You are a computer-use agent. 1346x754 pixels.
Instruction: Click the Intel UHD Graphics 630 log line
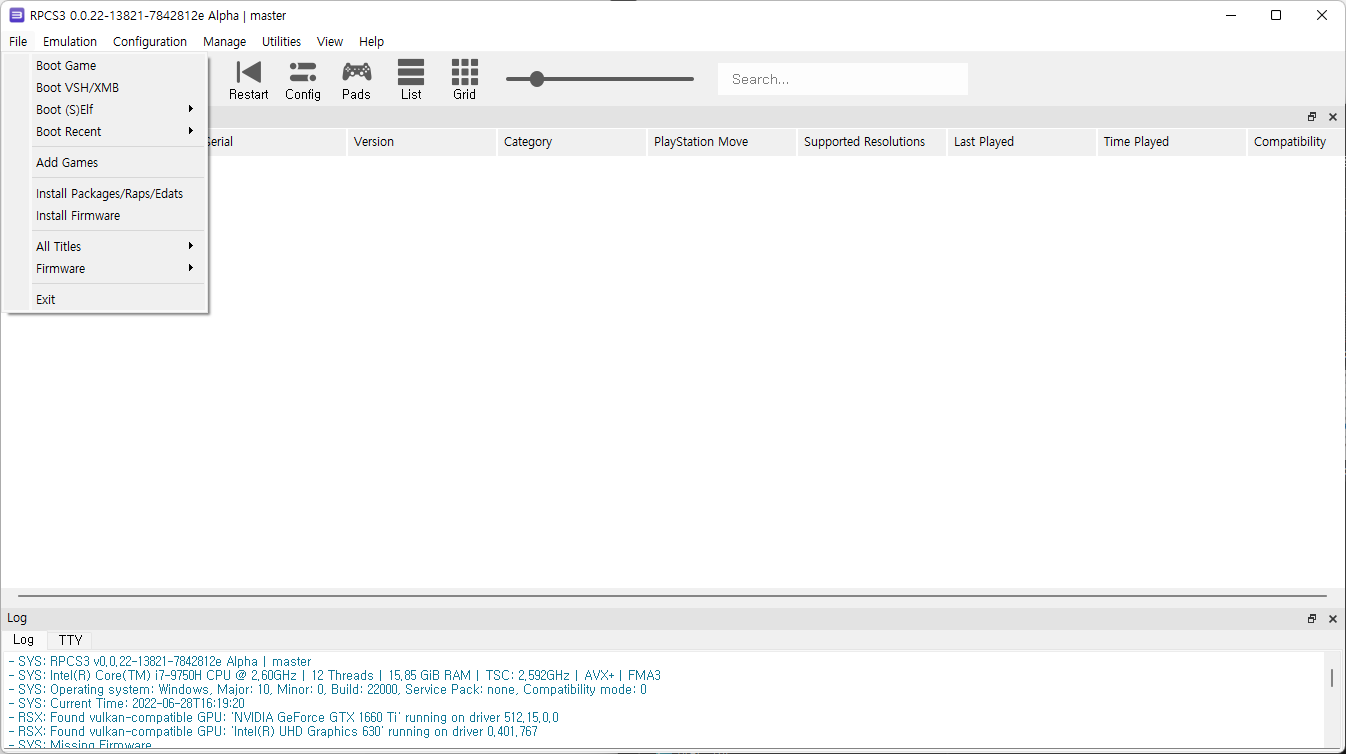[x=272, y=732]
